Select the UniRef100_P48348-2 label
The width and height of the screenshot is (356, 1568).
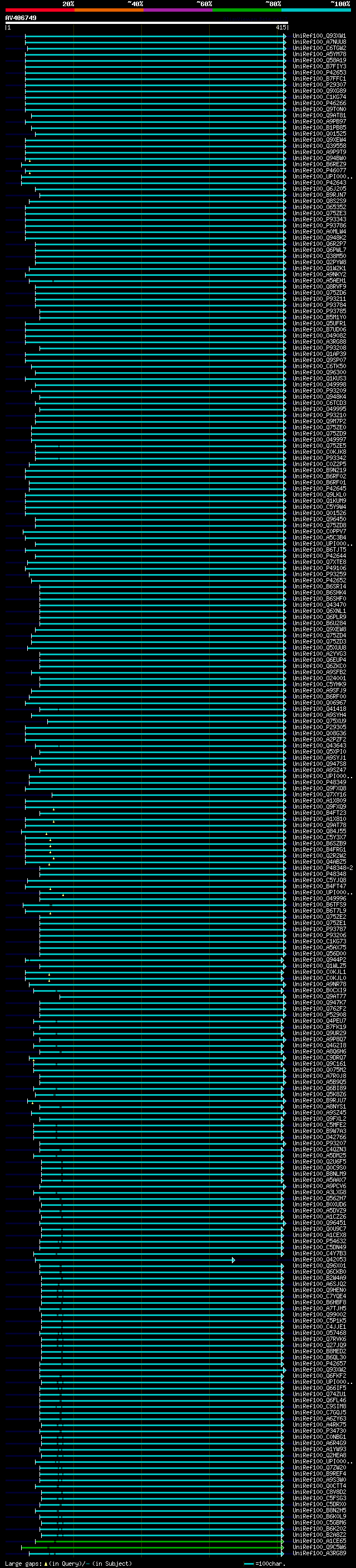click(323, 868)
